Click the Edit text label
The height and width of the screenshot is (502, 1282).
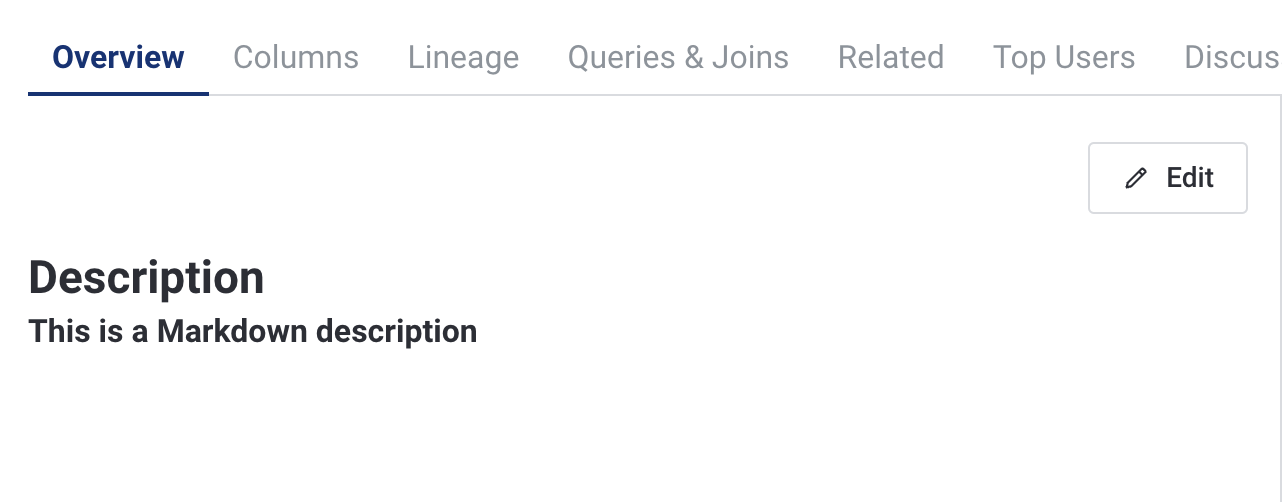(x=1190, y=178)
